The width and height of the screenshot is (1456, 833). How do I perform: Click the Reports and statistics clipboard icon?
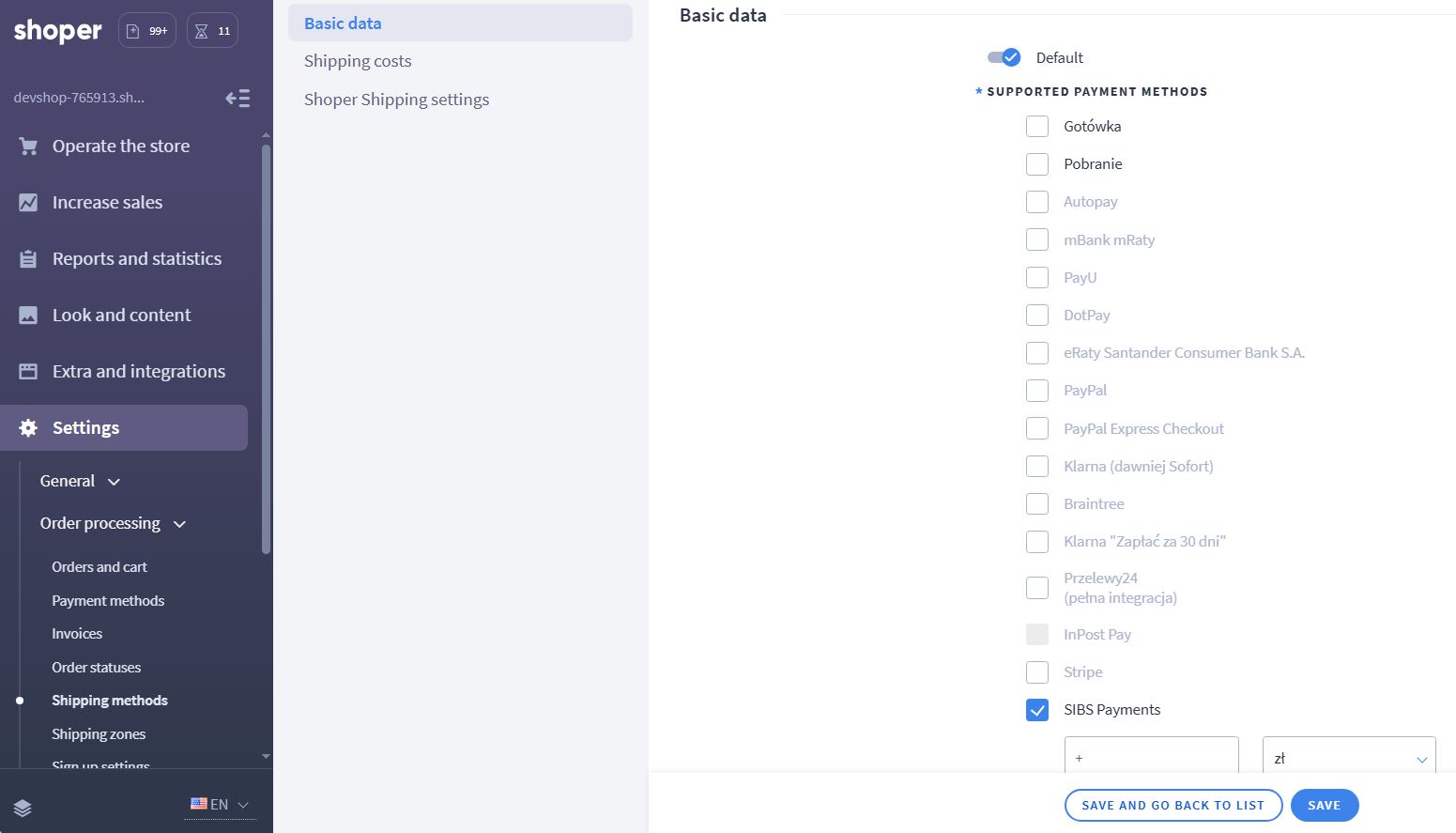(x=28, y=259)
